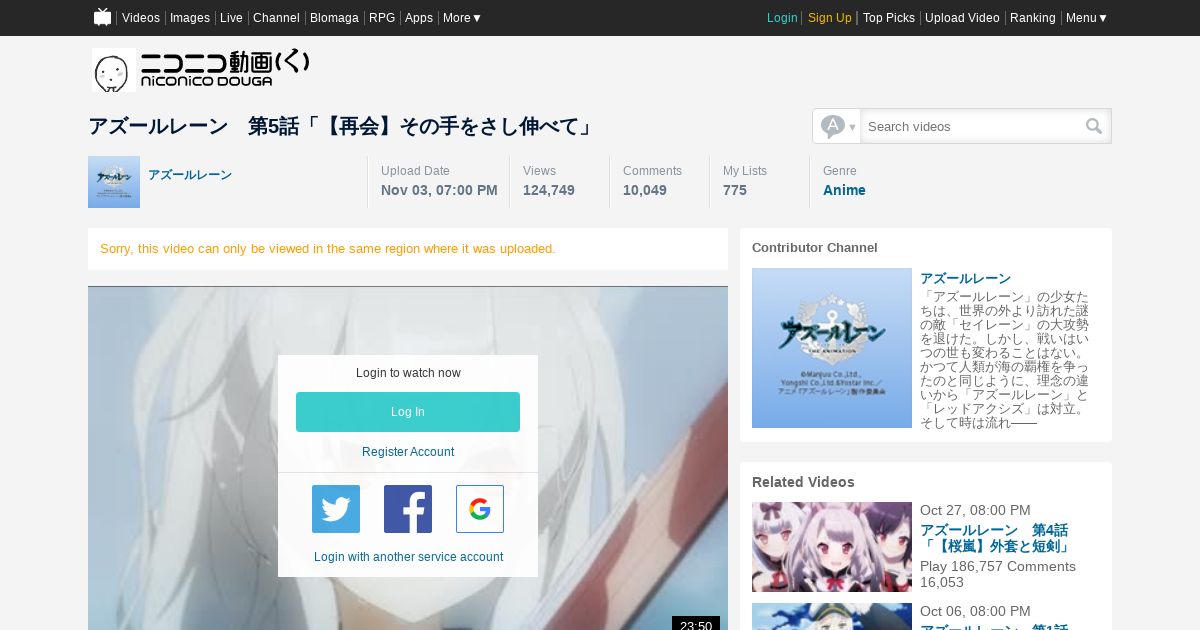
Task: Log in with Facebook icon
Action: [408, 509]
